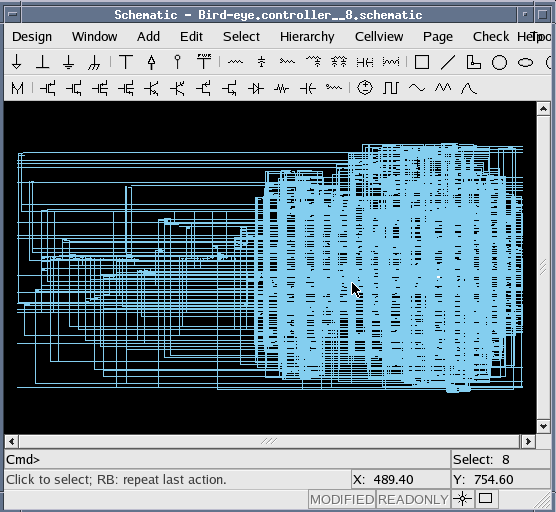The height and width of the screenshot is (512, 556).
Task: Click the scroll down arrow button
Action: coord(543,426)
